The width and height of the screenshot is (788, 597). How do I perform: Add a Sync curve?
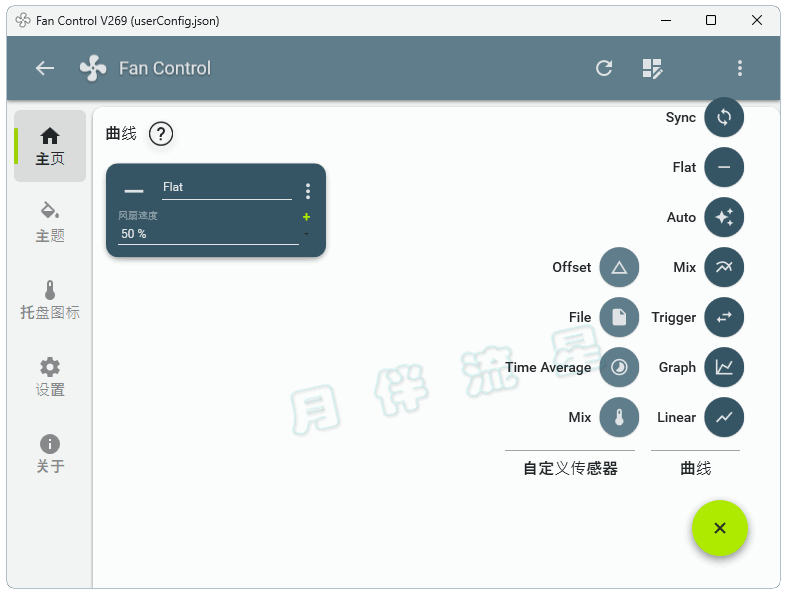[724, 117]
